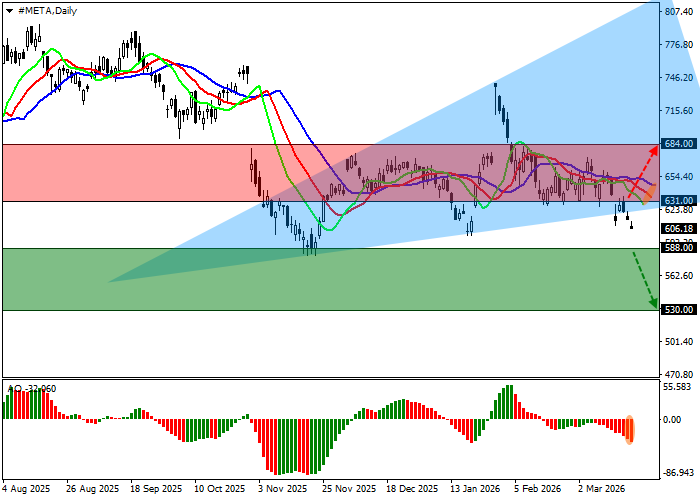The height and width of the screenshot is (500, 700).
Task: Click the 13 Jan 2026 date label
Action: point(473,489)
